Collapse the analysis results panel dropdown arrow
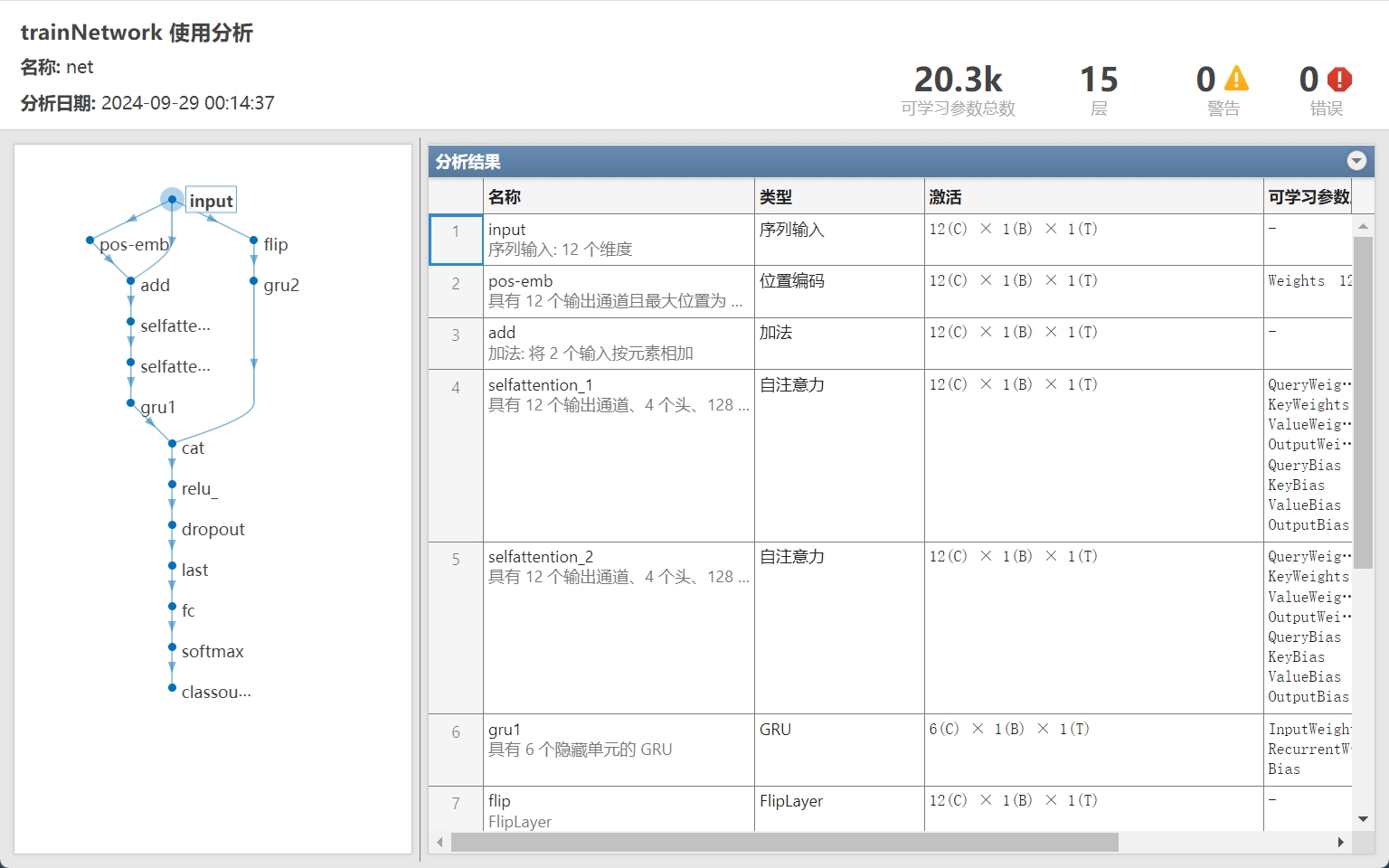This screenshot has height=868, width=1389. point(1356,161)
